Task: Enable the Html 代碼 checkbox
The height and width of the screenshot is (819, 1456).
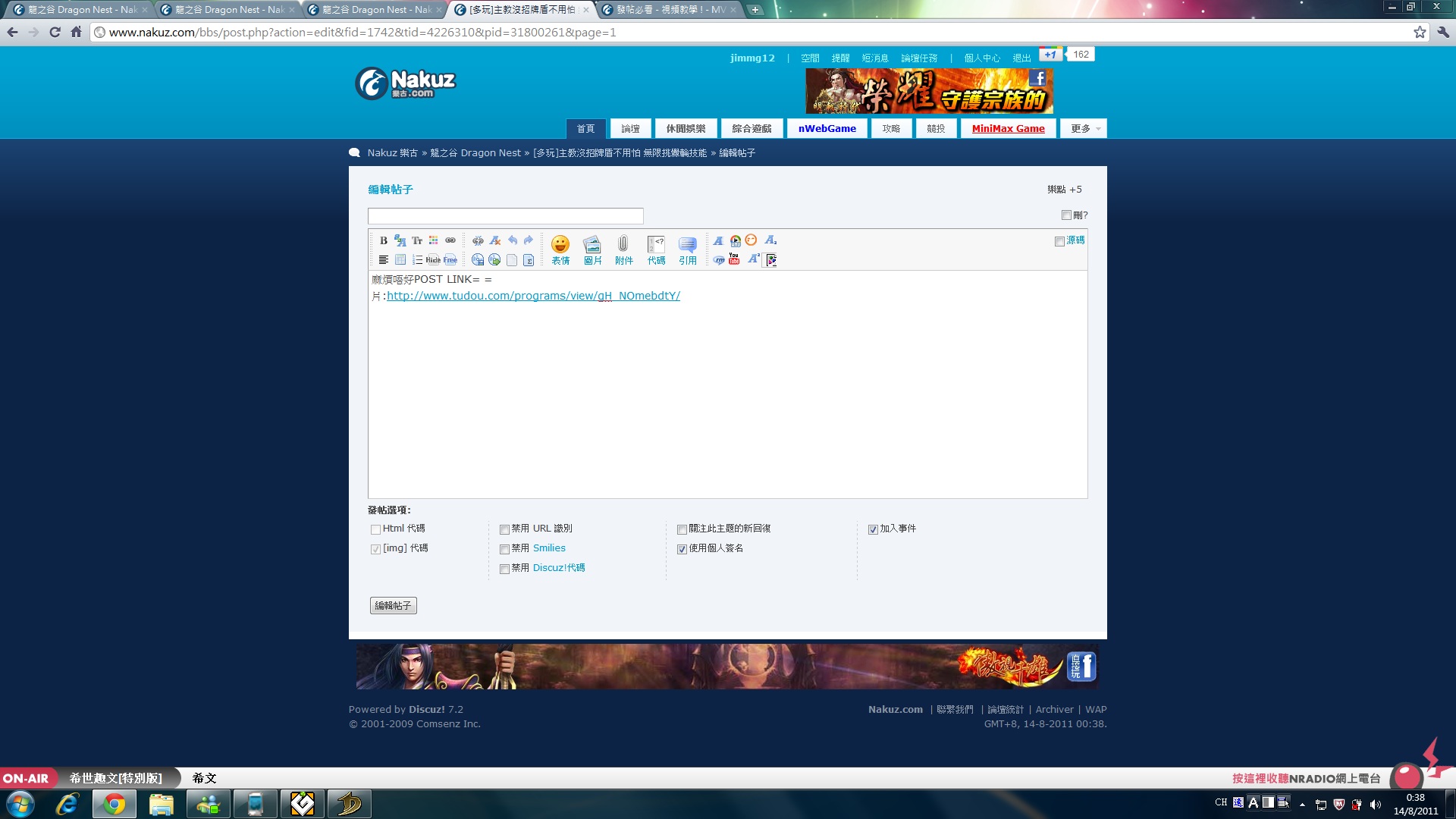Action: click(x=375, y=529)
